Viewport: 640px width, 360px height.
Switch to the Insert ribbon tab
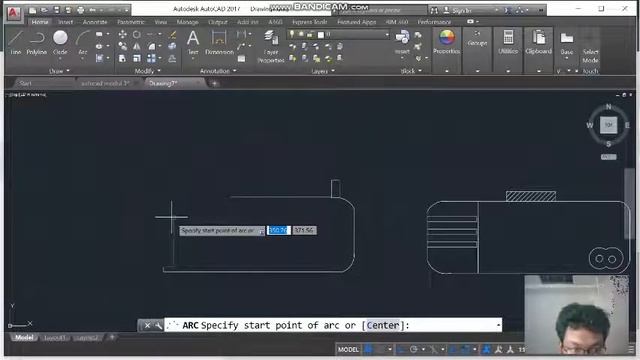point(65,22)
